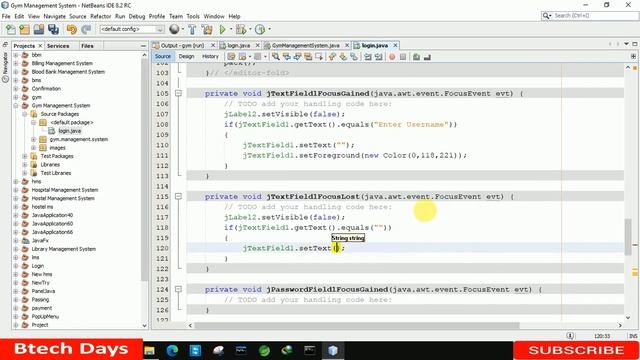Select login.java in the project tree
The width and height of the screenshot is (640, 360).
(69, 131)
